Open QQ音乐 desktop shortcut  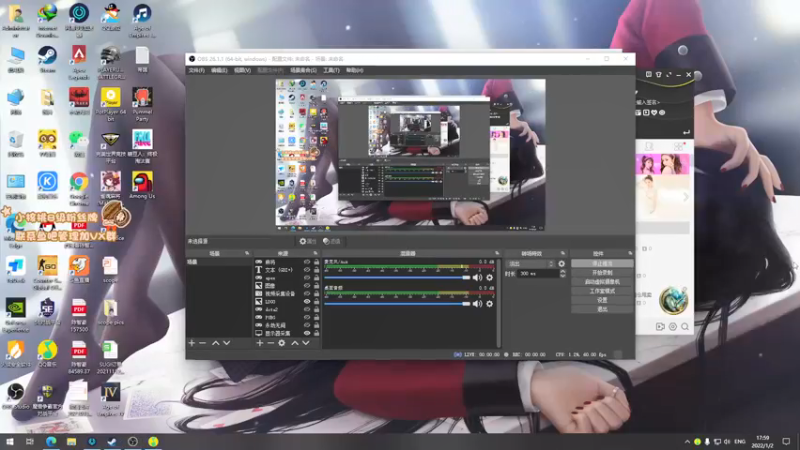click(x=47, y=354)
